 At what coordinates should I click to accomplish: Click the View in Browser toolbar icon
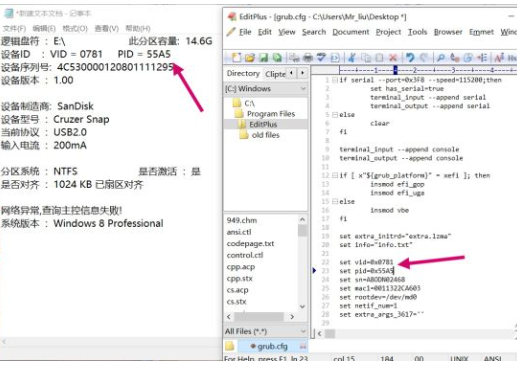(335, 58)
